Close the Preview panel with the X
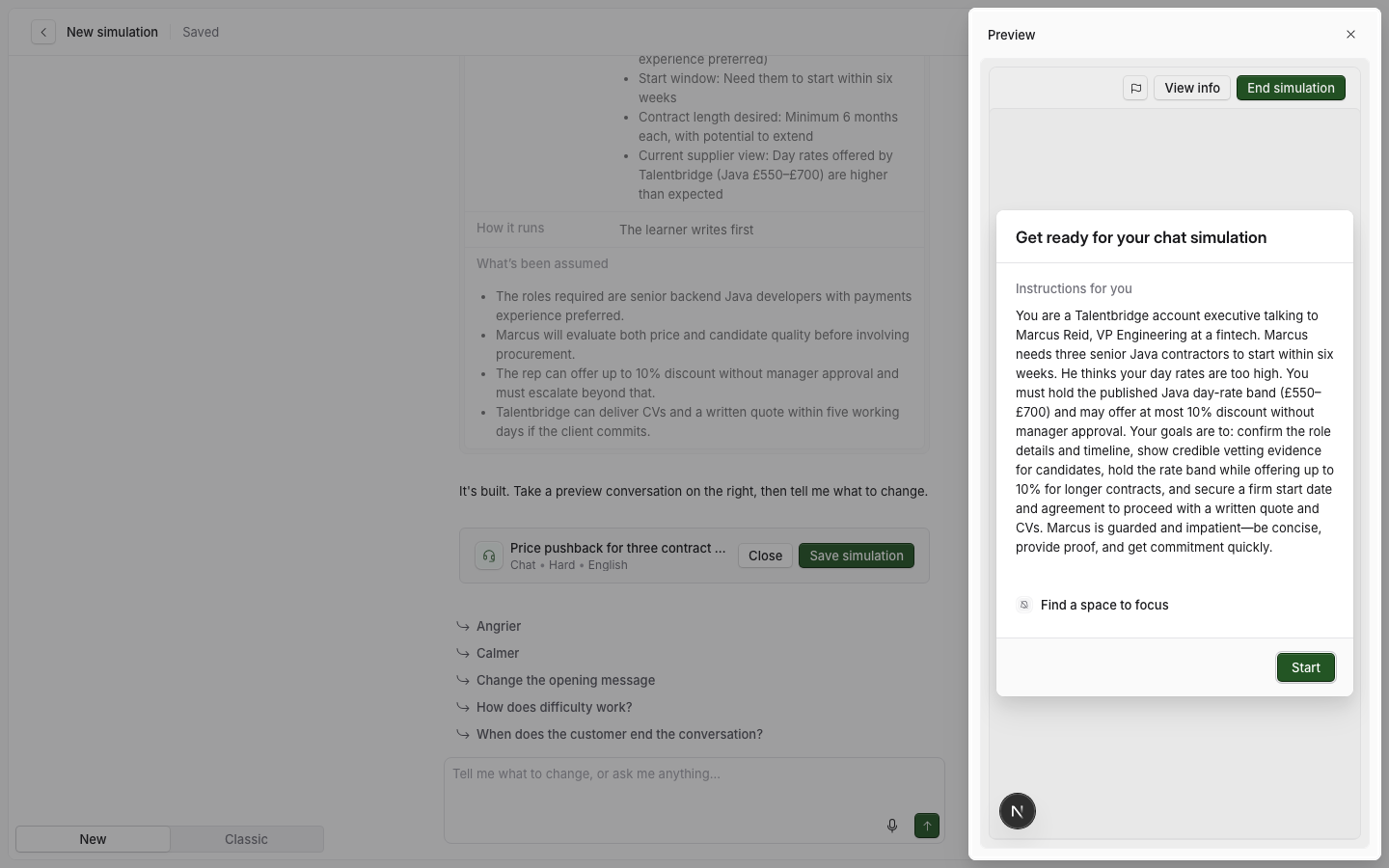The image size is (1389, 868). (x=1350, y=35)
